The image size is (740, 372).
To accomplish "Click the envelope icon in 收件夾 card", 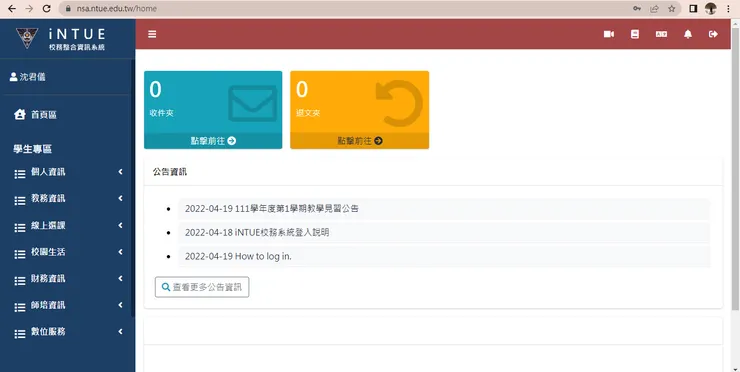I will click(x=252, y=103).
